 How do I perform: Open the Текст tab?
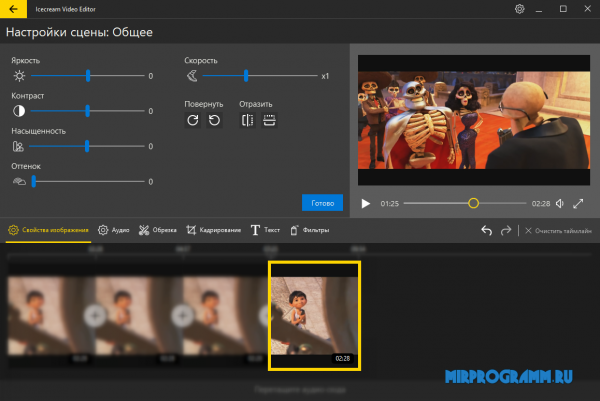tap(265, 230)
